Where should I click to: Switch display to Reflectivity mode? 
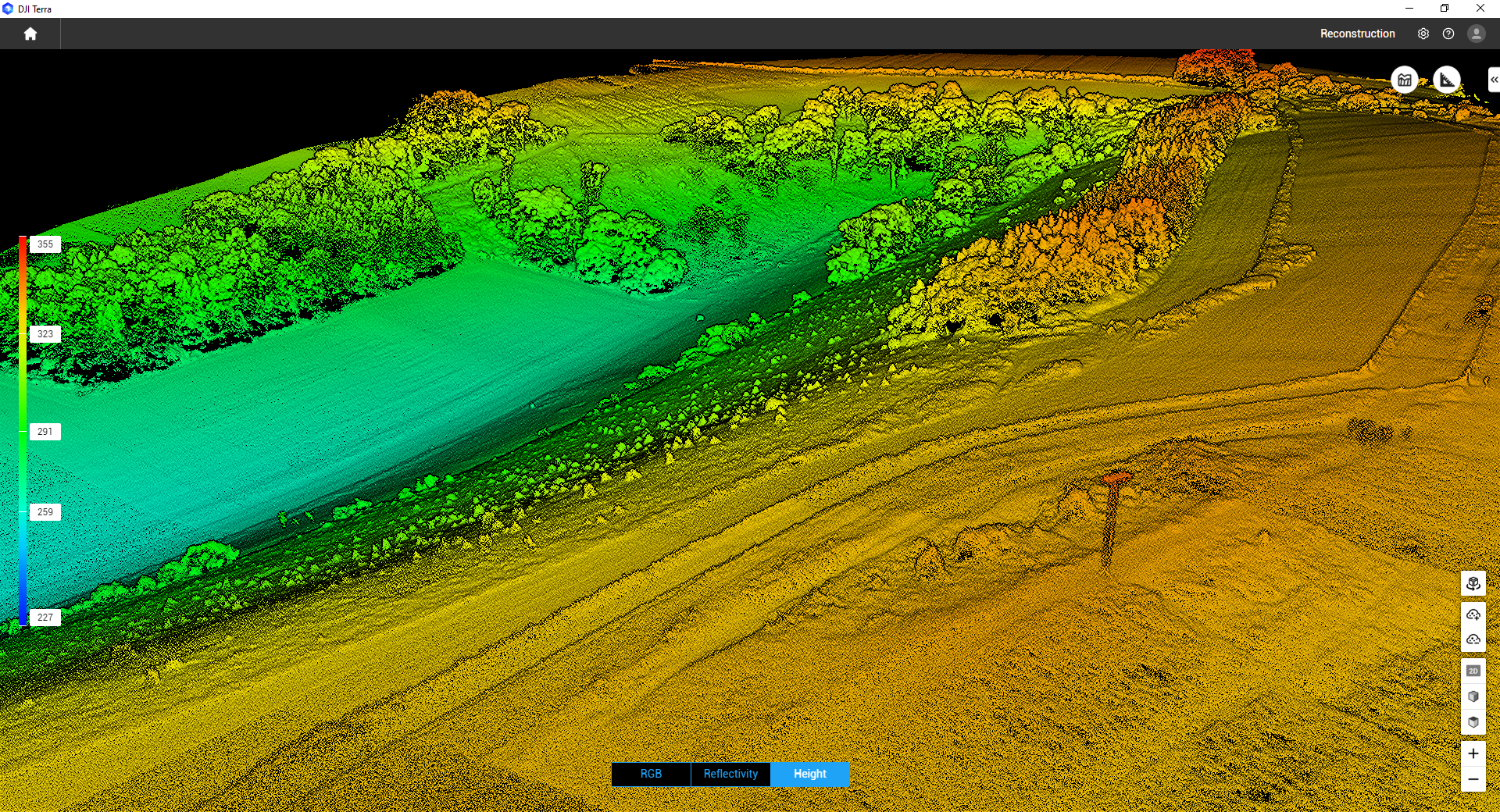(x=730, y=774)
